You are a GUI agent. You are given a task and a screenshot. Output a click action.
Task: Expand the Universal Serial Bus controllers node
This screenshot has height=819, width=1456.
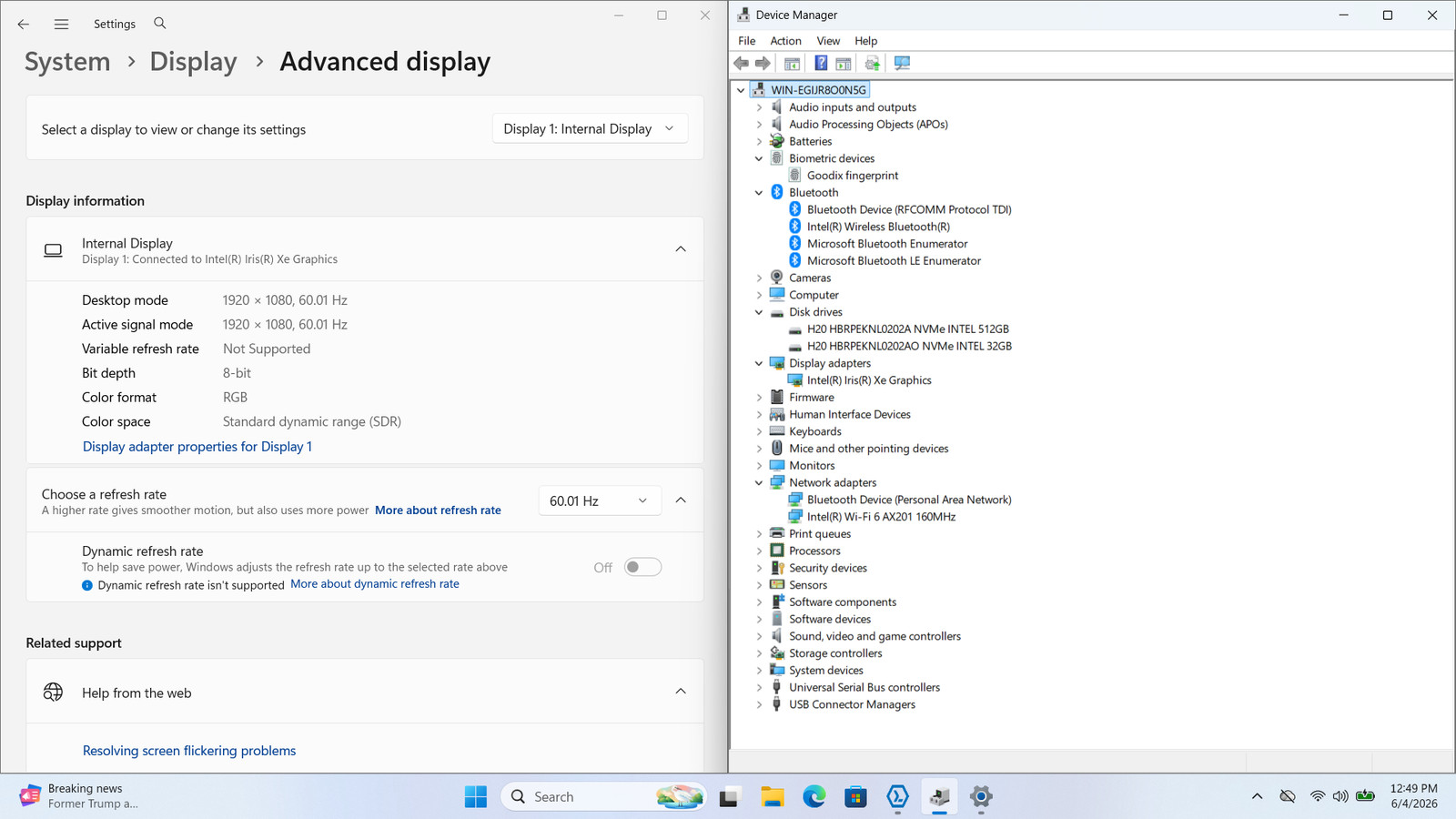[x=759, y=688]
